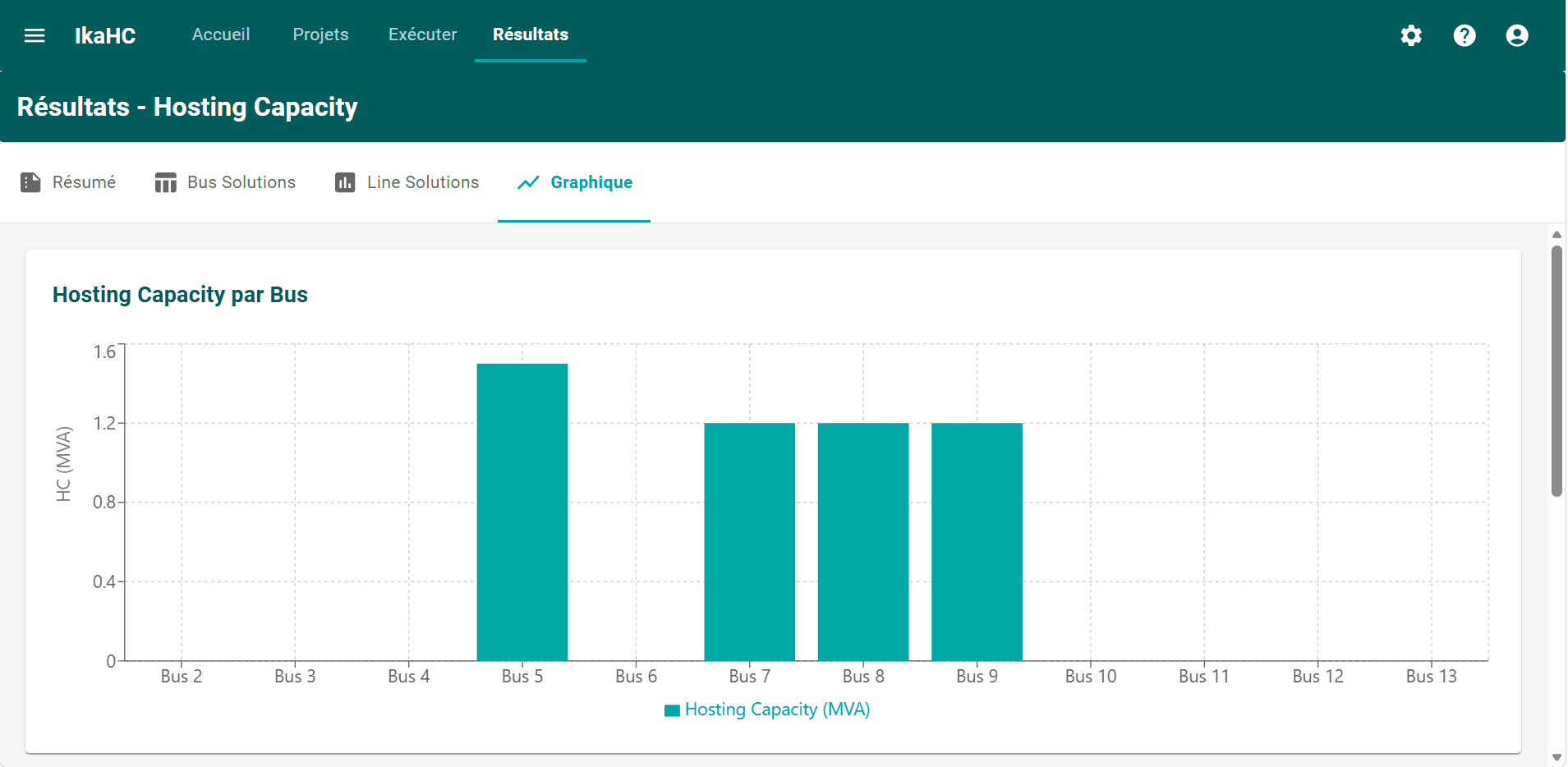
Task: Click the 'Hosting Capacity par Bus' heading
Action: [x=180, y=295]
